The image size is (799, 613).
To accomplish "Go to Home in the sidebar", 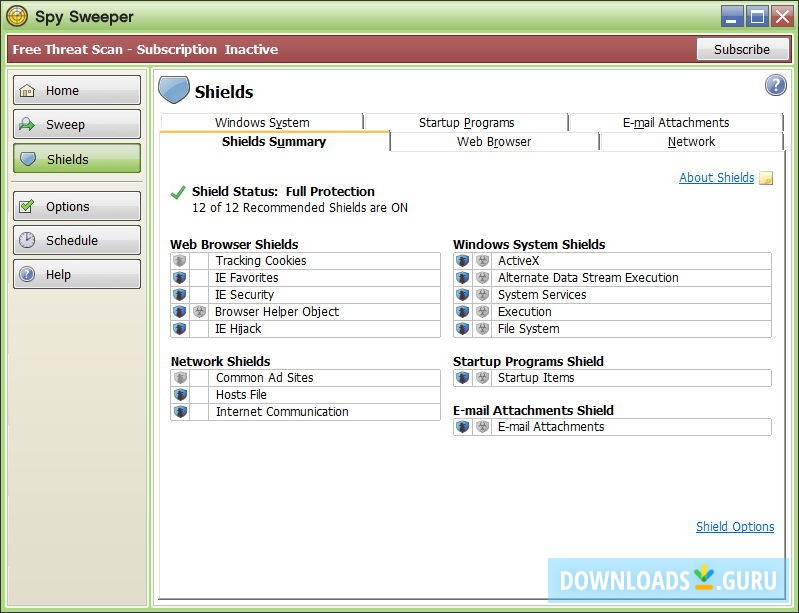I will pos(77,90).
